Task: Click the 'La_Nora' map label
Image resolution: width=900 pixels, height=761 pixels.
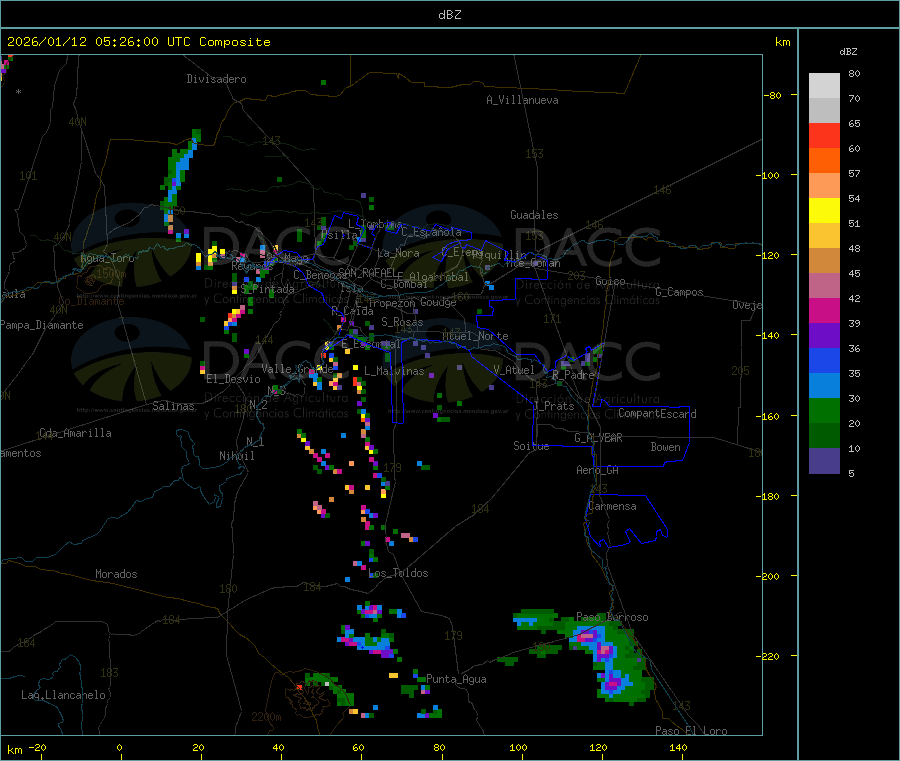Action: (398, 253)
